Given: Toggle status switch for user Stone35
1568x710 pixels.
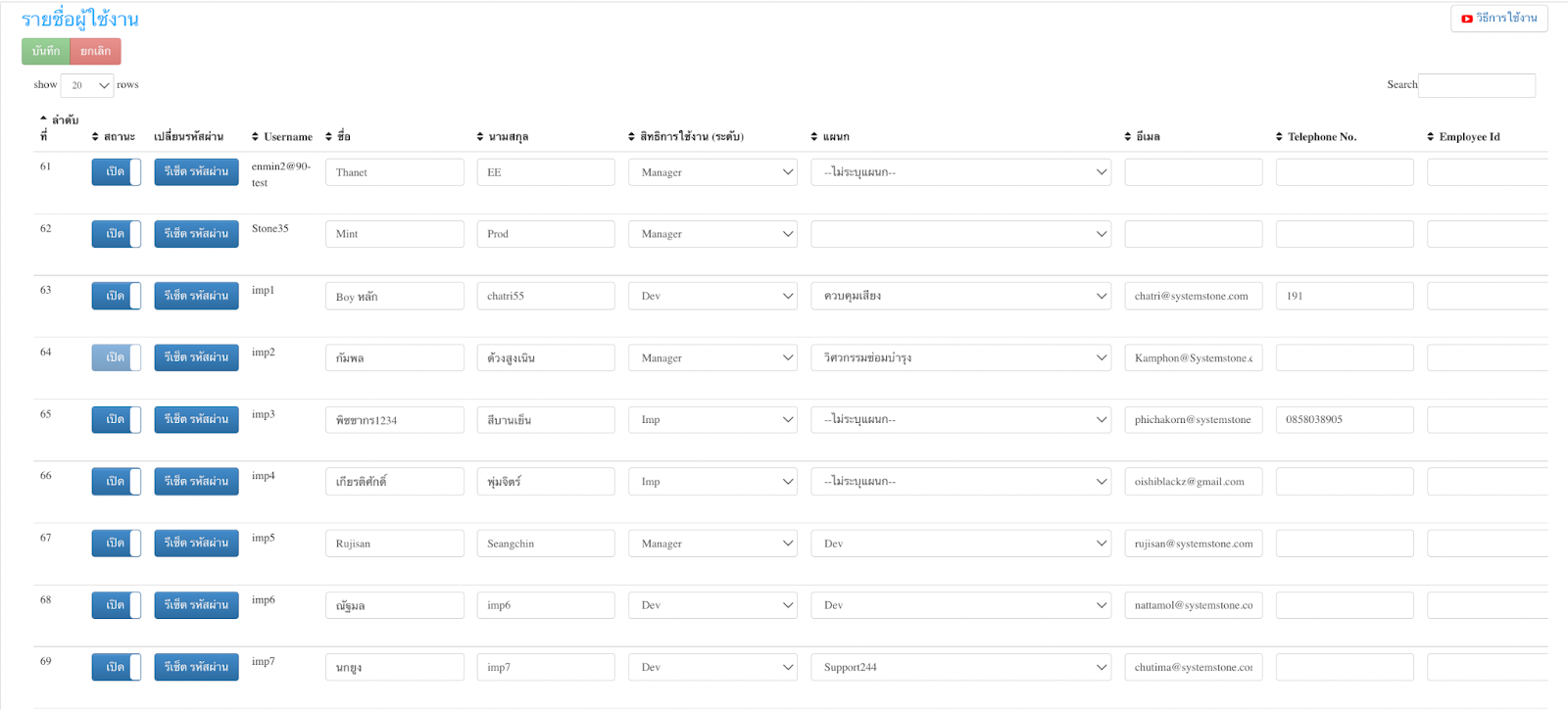Looking at the screenshot, I should pos(117,234).
